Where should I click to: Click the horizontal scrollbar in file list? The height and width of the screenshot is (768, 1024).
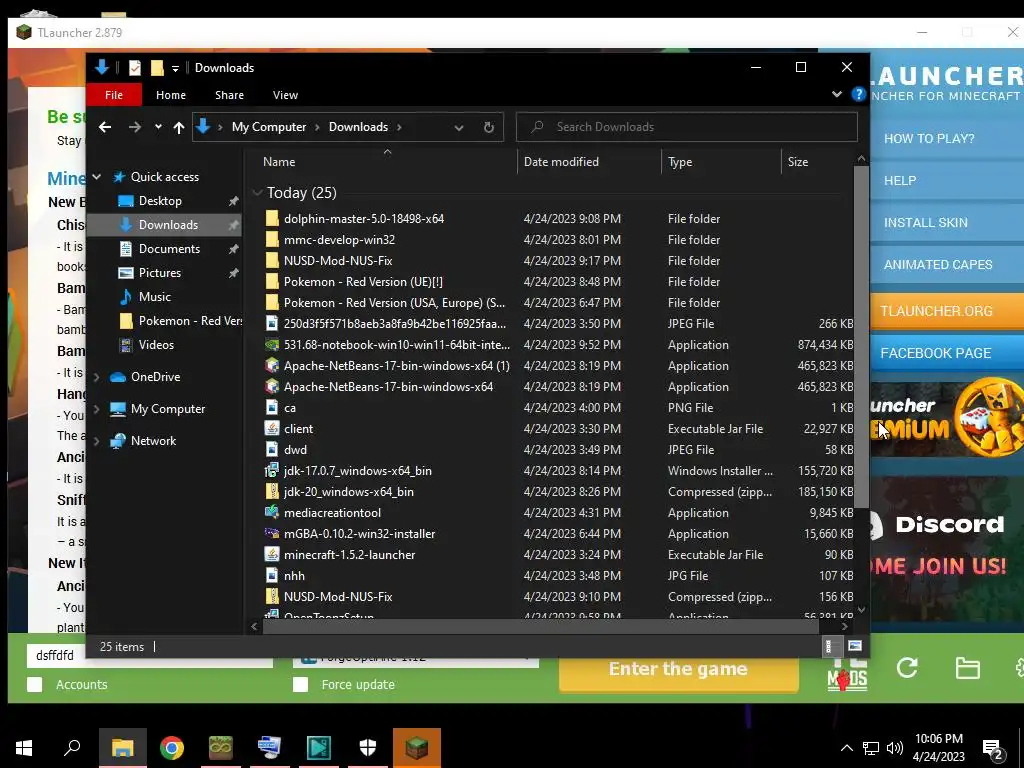540,626
